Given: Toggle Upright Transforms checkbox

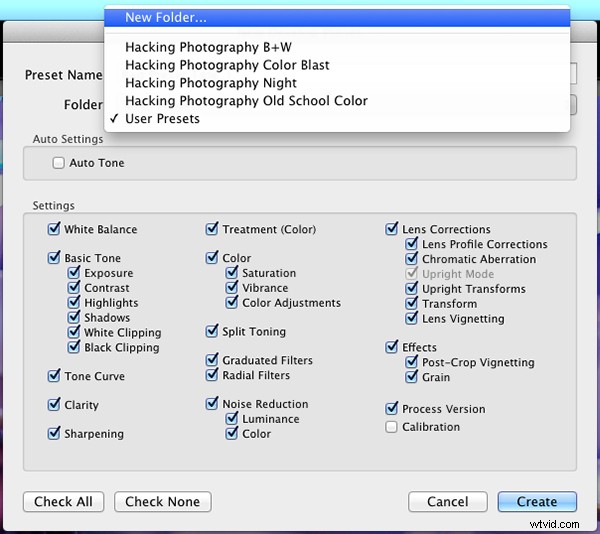Looking at the screenshot, I should (x=411, y=288).
